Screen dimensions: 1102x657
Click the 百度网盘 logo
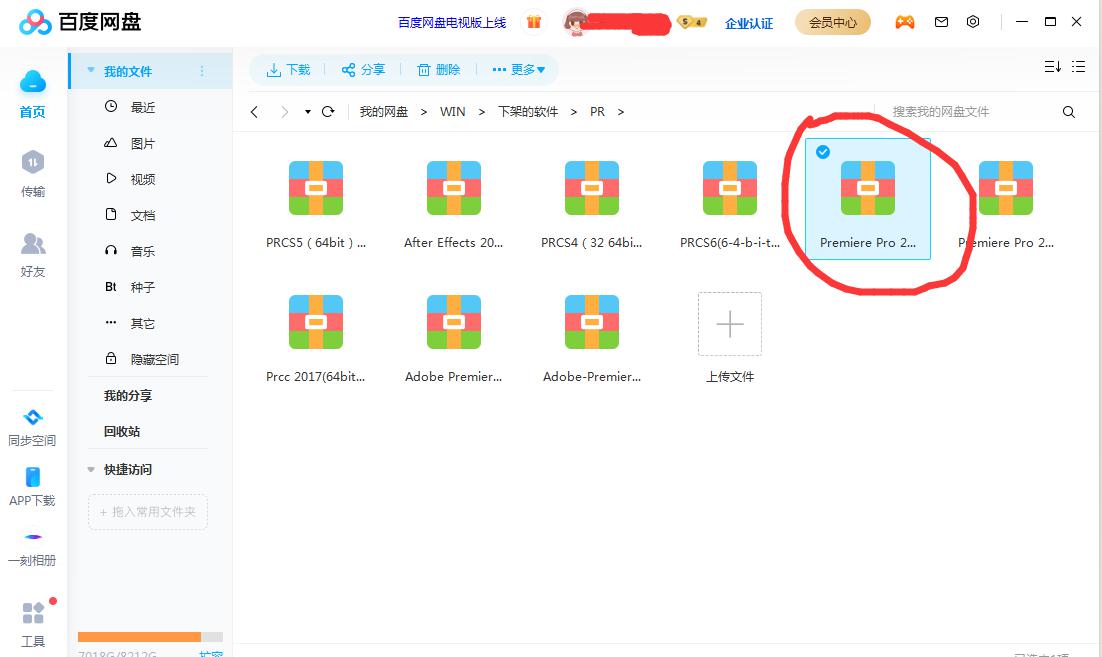(79, 22)
